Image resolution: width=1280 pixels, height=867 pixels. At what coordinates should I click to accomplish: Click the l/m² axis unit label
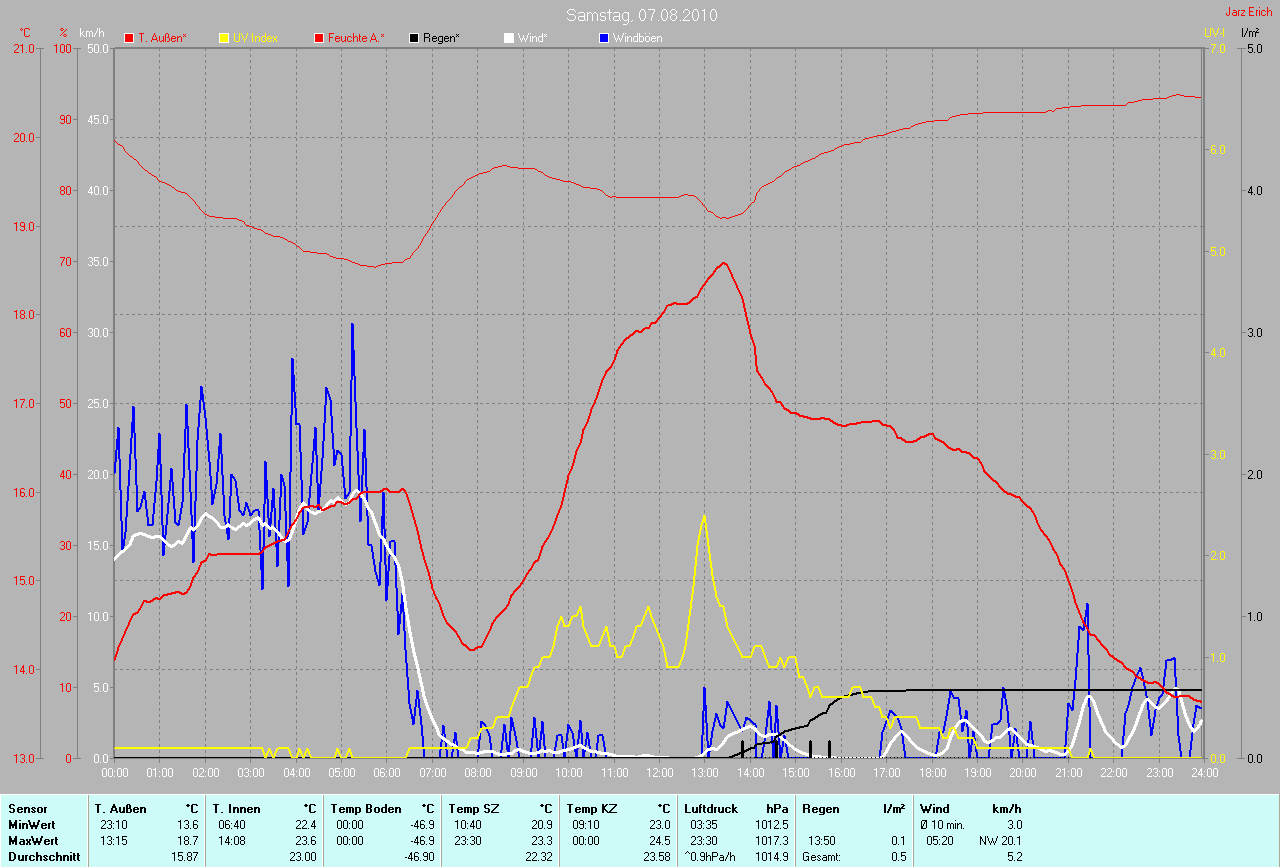point(1249,33)
